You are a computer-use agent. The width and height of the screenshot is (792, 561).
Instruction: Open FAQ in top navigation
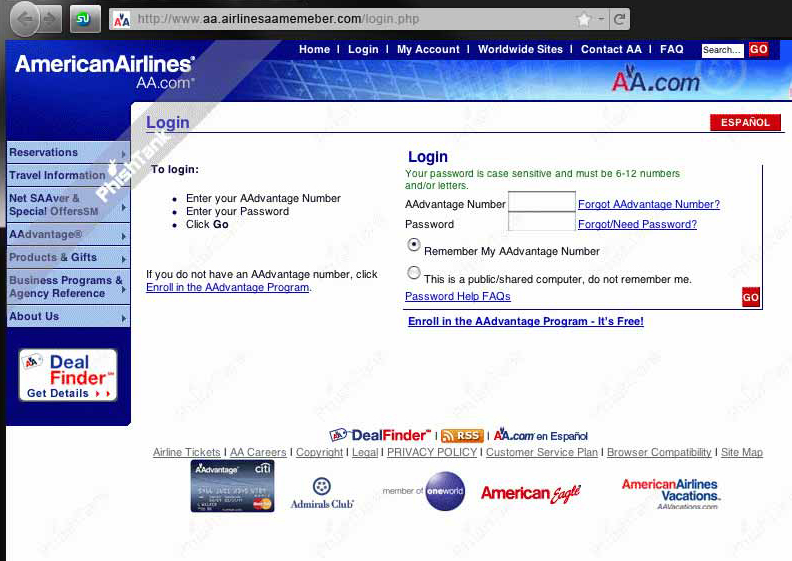pyautogui.click(x=672, y=49)
